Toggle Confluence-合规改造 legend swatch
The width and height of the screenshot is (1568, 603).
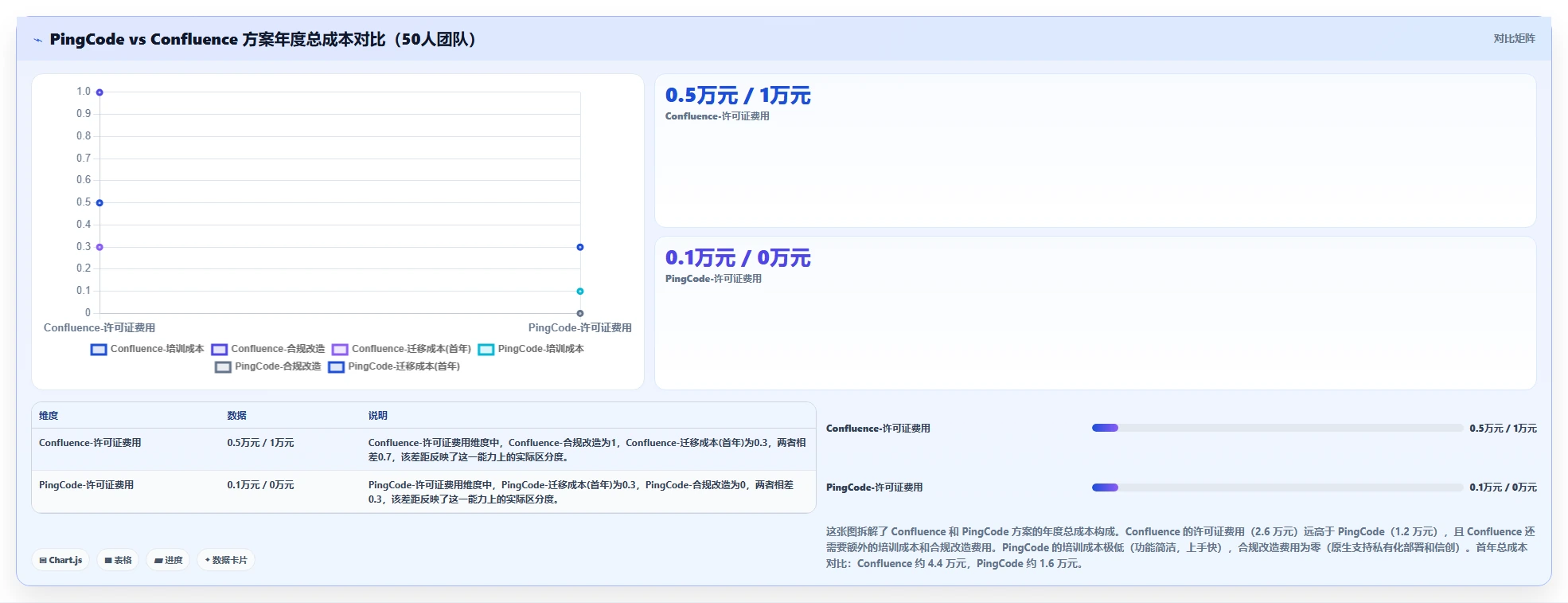[220, 350]
